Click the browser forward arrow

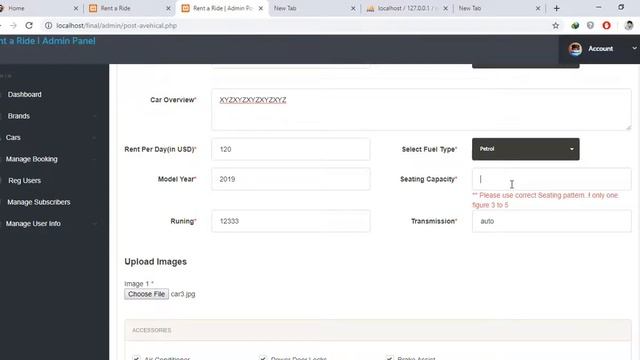click(x=13, y=25)
